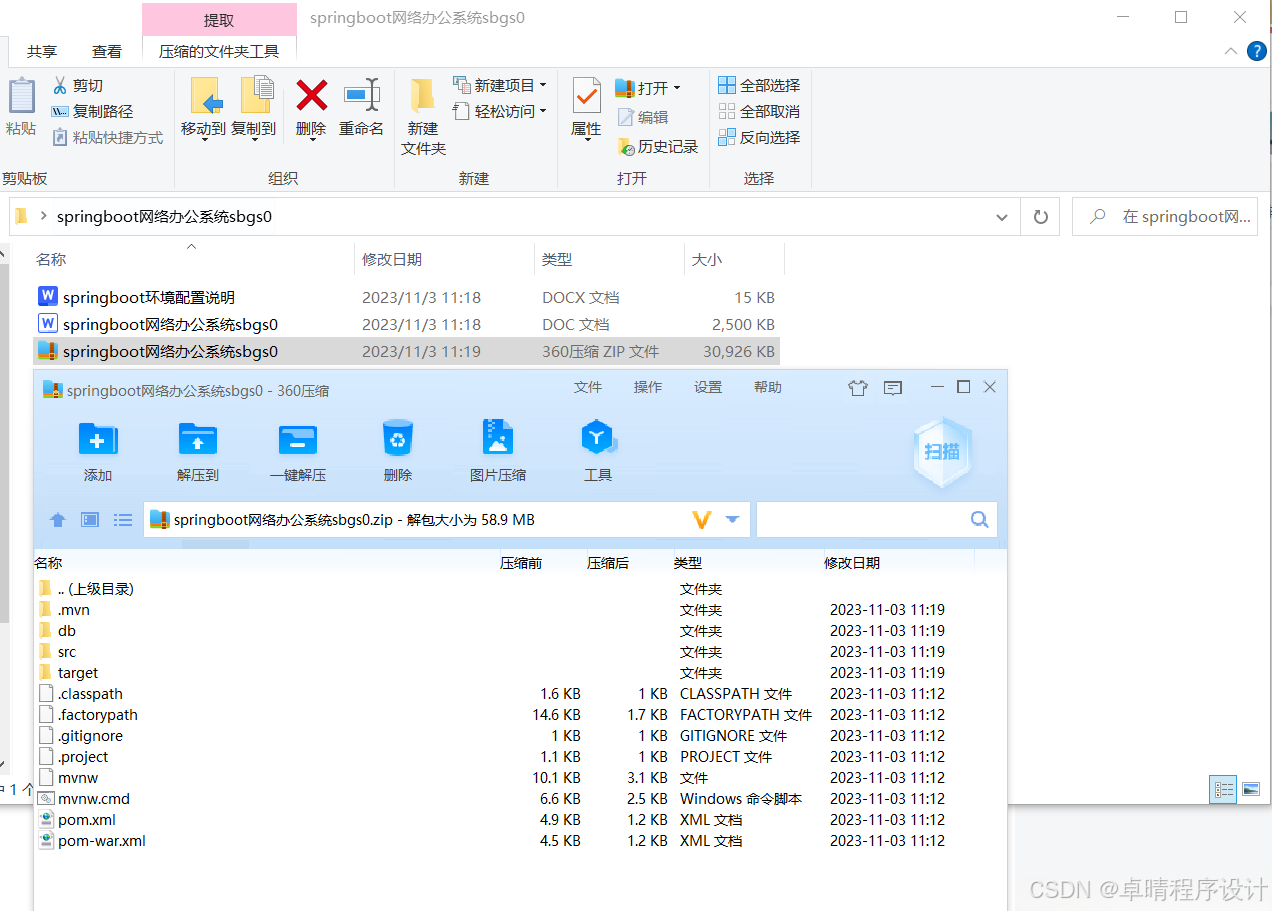Click the 一键解压 one-click extract icon
The width and height of the screenshot is (1272, 911).
(x=298, y=439)
